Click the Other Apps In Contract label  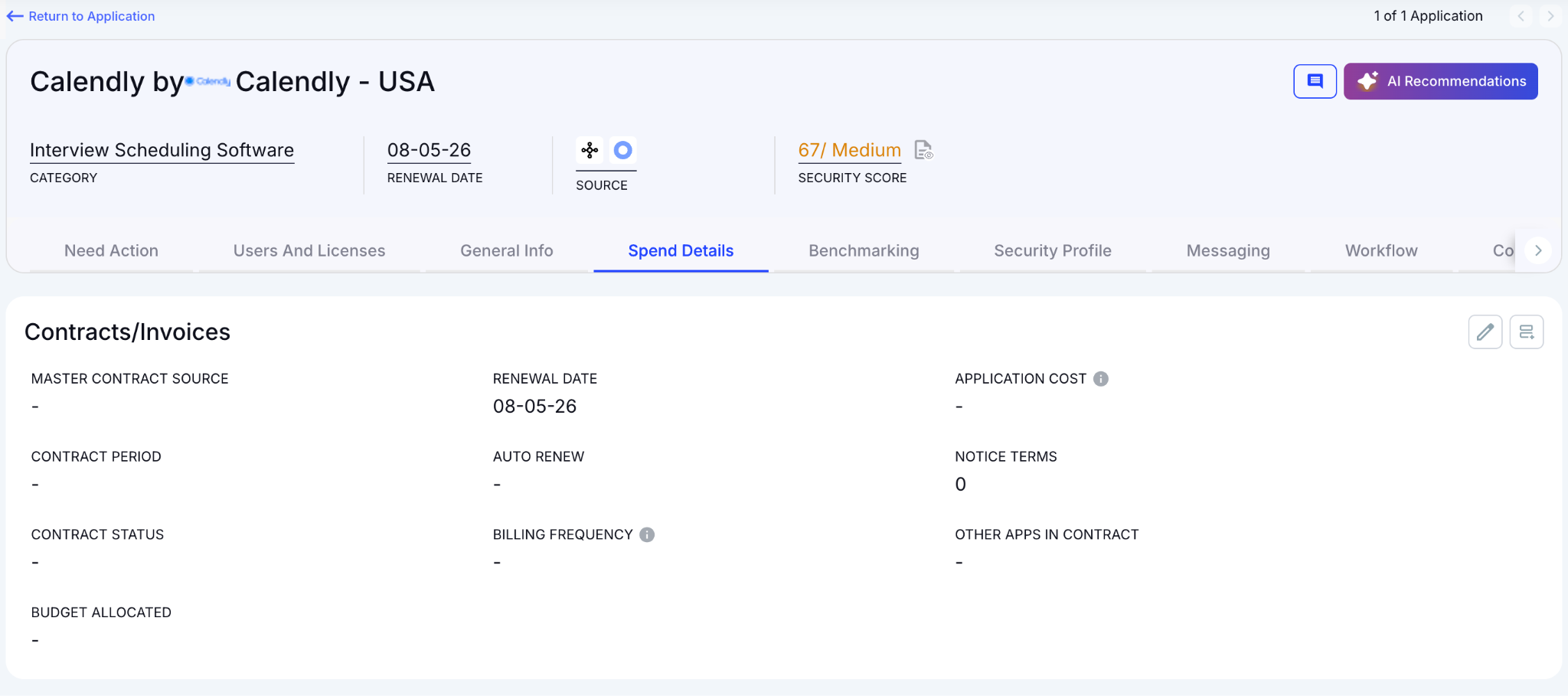coord(1047,534)
